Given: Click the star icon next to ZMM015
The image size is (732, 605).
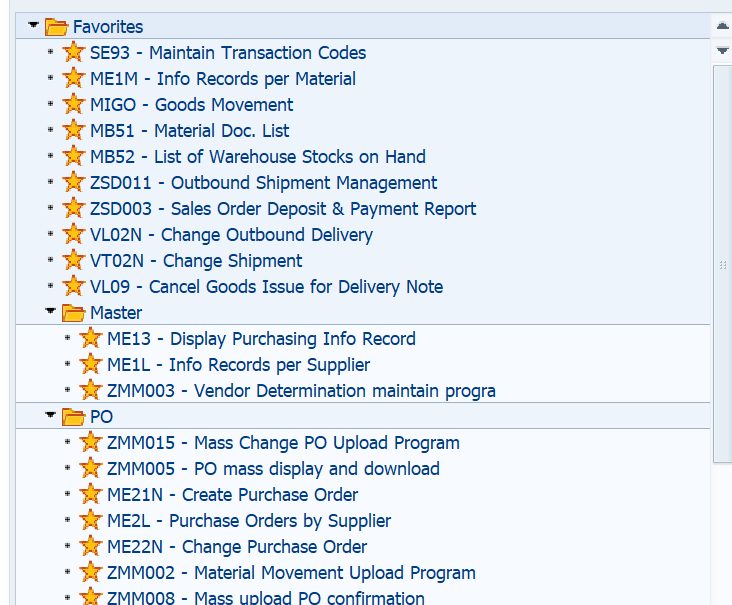Looking at the screenshot, I should [x=90, y=443].
